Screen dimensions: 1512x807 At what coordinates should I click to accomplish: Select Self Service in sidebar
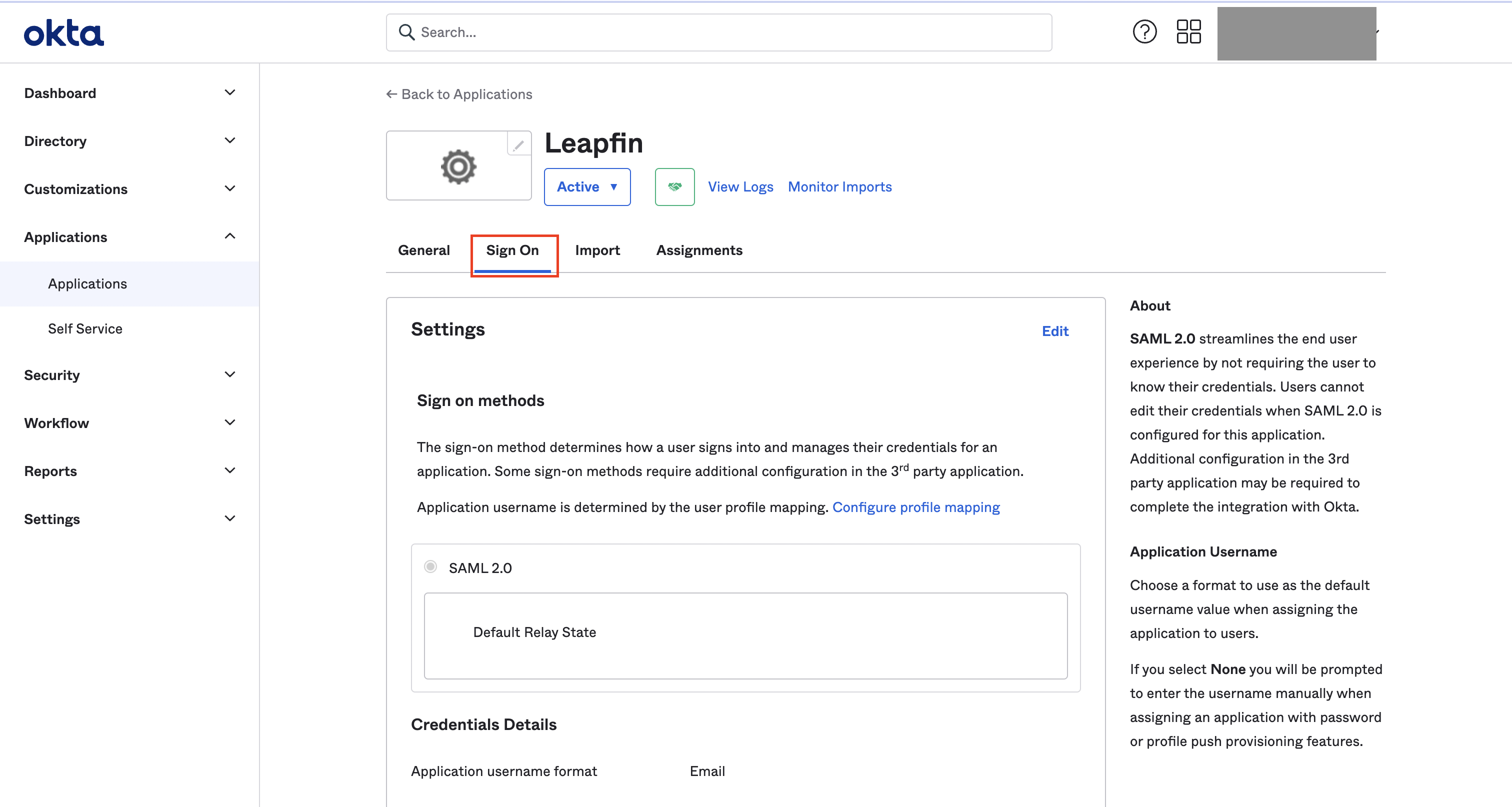(85, 328)
